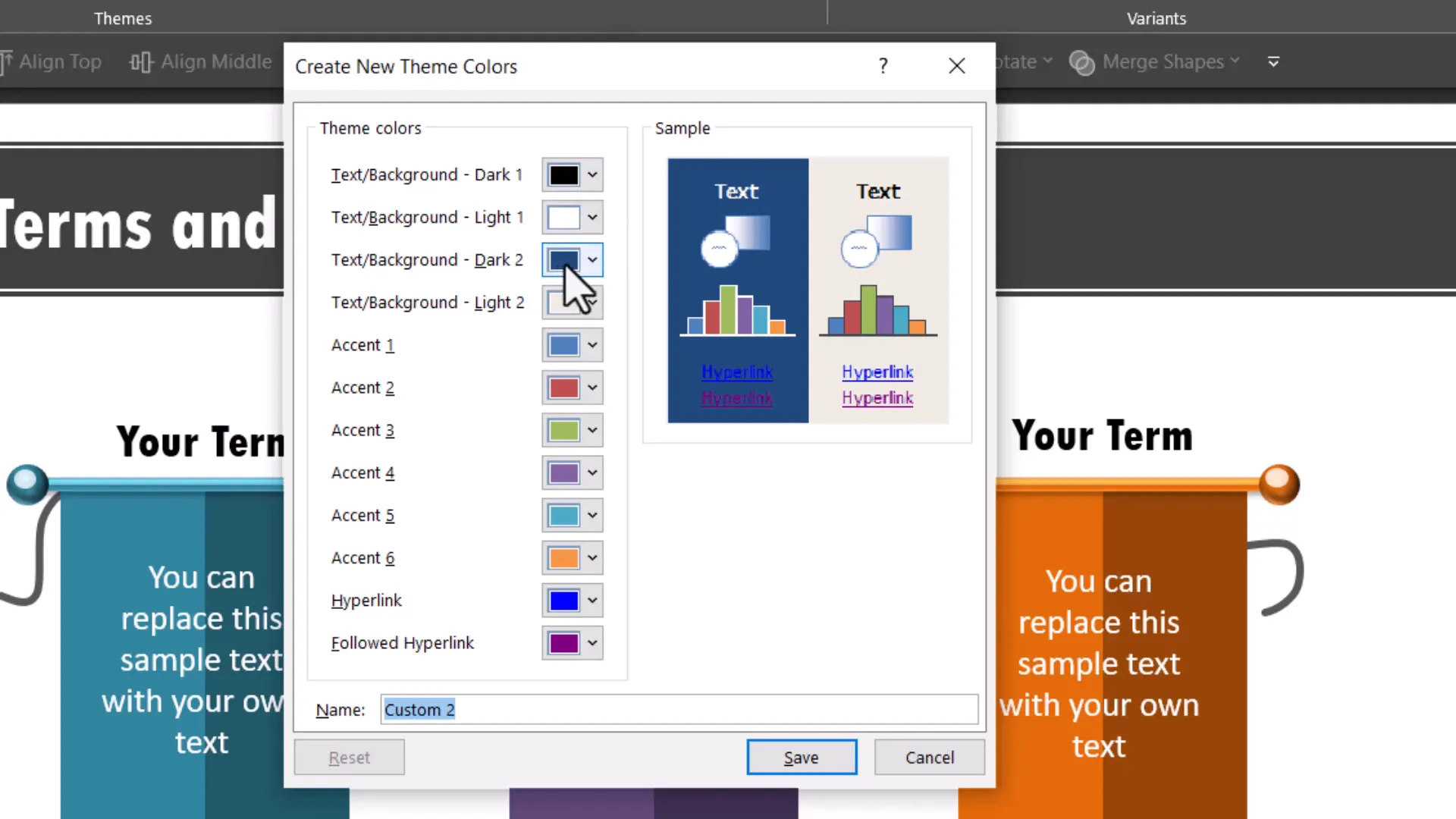The image size is (1456, 819).
Task: Click the Accent 6 orange color swatch
Action: point(563,558)
